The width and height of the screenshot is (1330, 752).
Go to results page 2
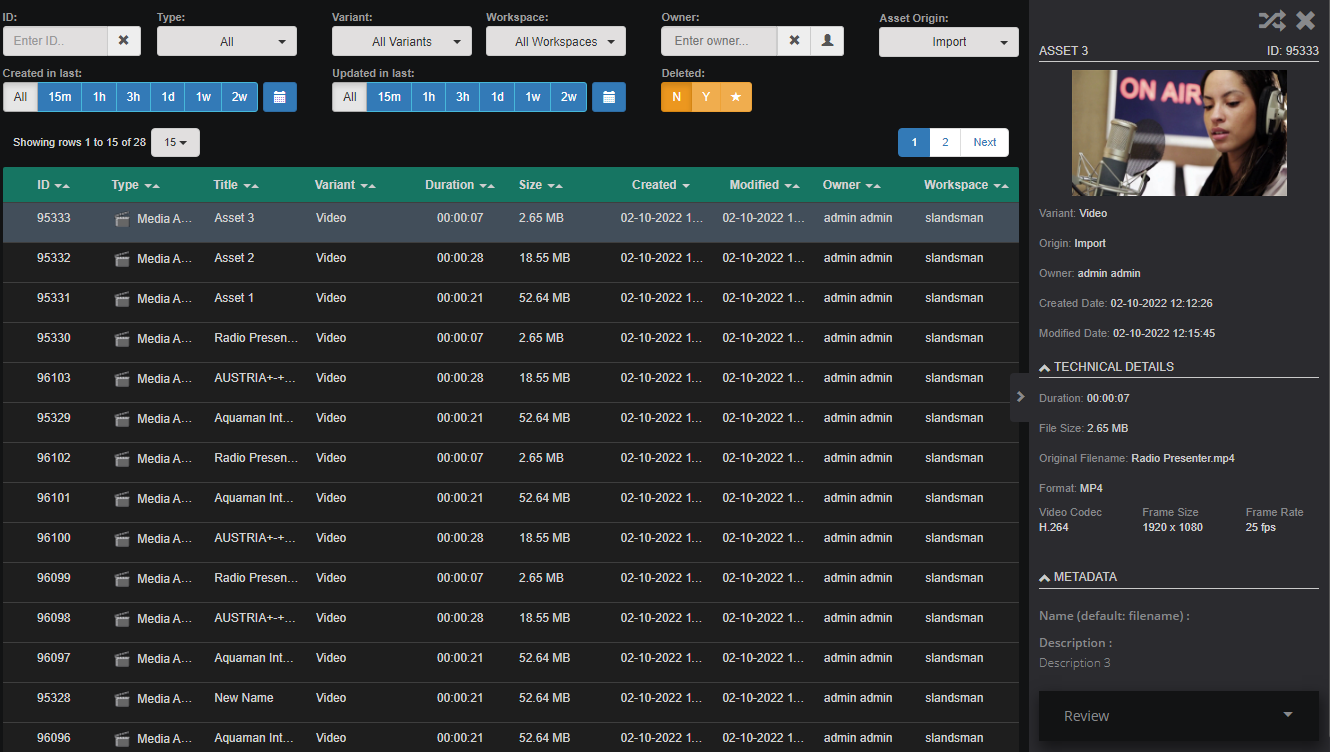point(944,142)
